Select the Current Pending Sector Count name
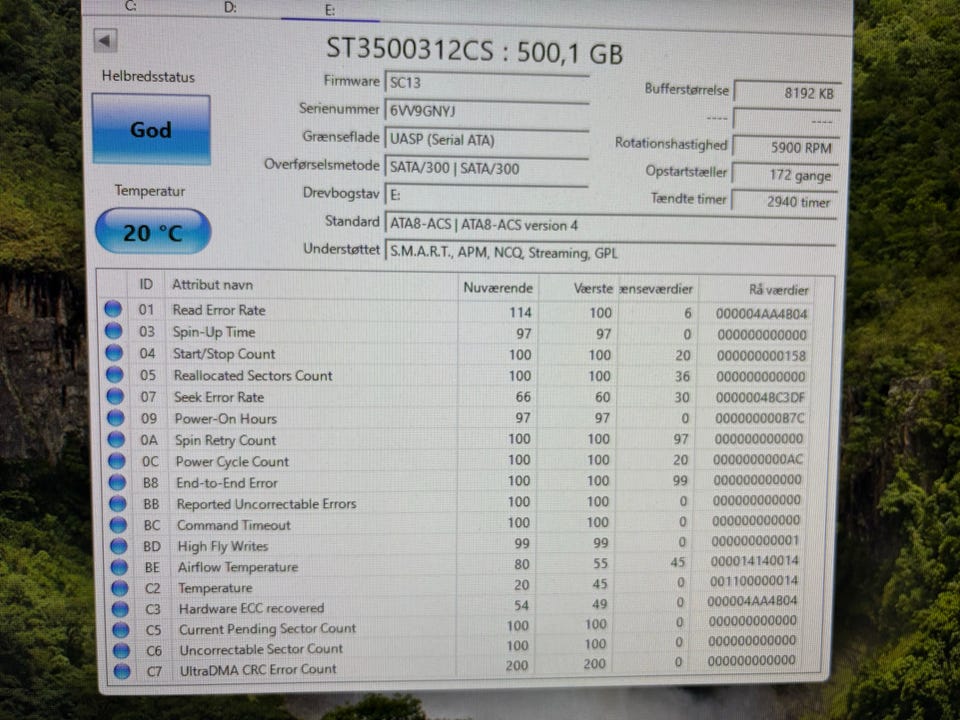The height and width of the screenshot is (720, 960). point(268,629)
